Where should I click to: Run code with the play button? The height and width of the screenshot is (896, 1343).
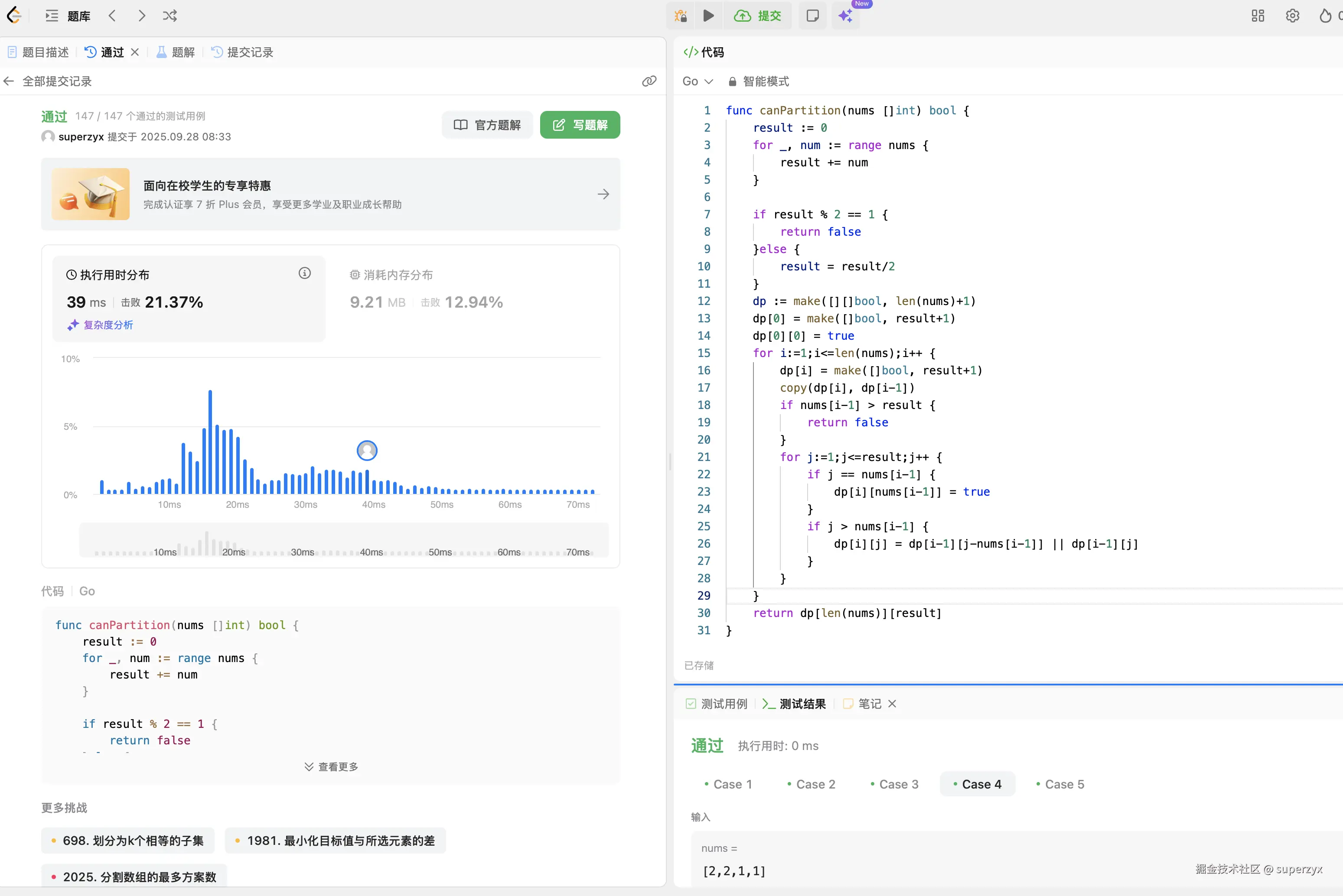(x=708, y=16)
